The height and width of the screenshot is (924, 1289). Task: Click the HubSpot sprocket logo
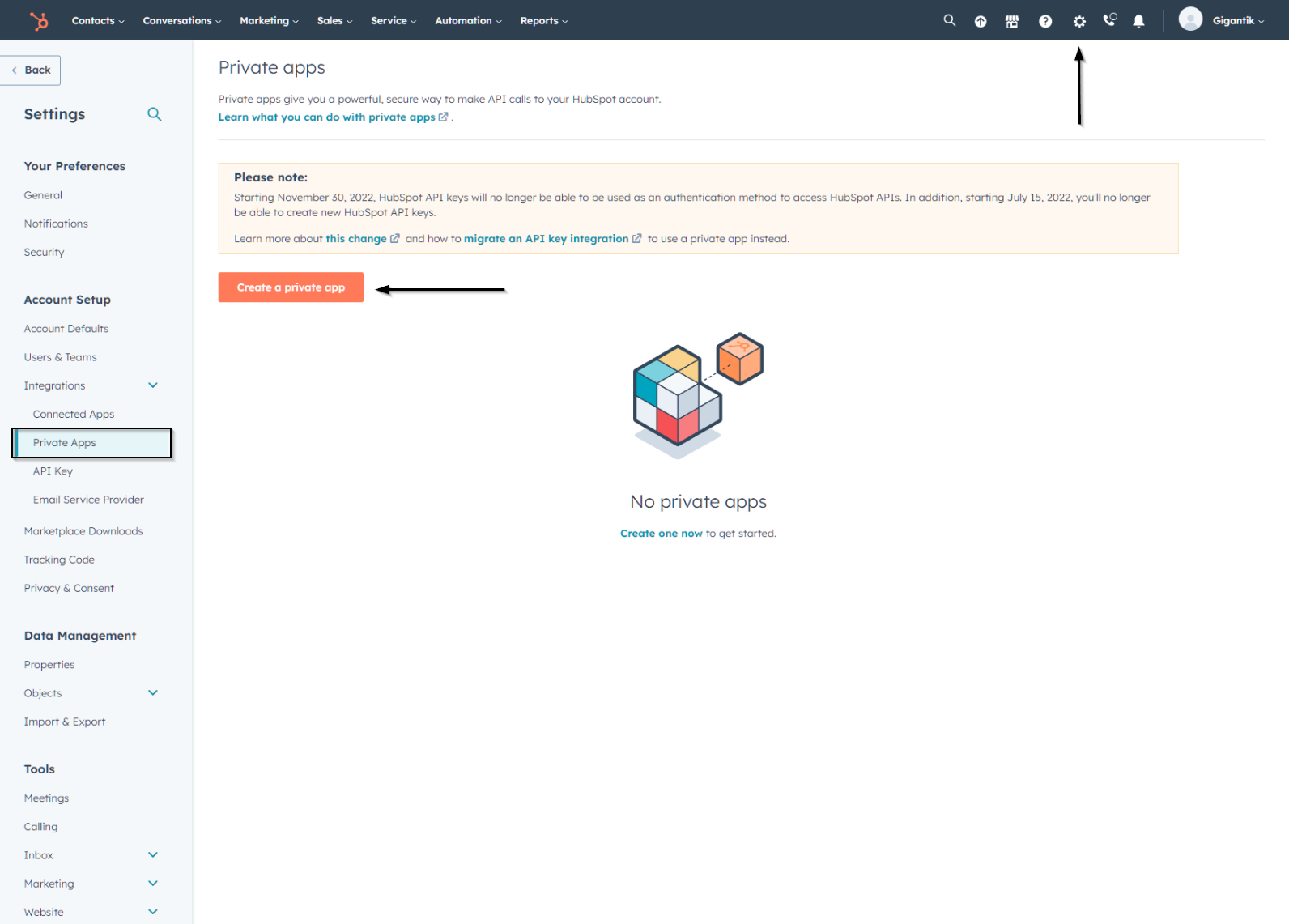point(39,20)
